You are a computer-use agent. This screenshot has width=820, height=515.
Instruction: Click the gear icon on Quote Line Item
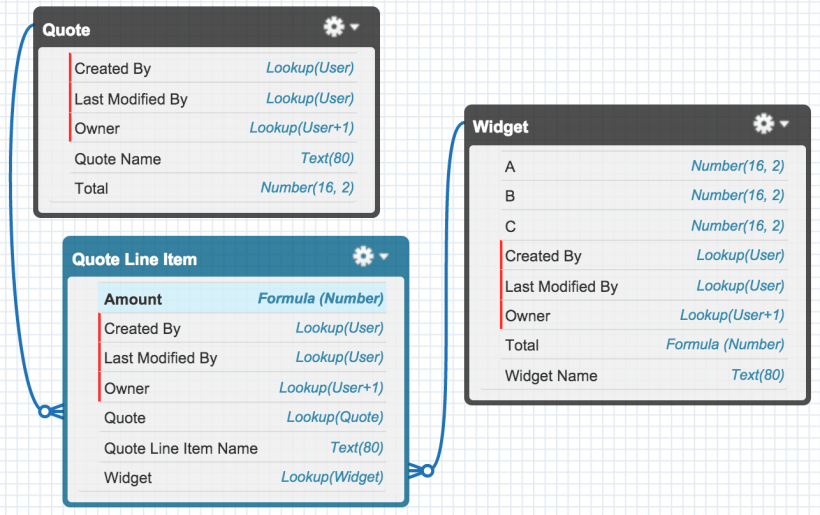coord(363,257)
